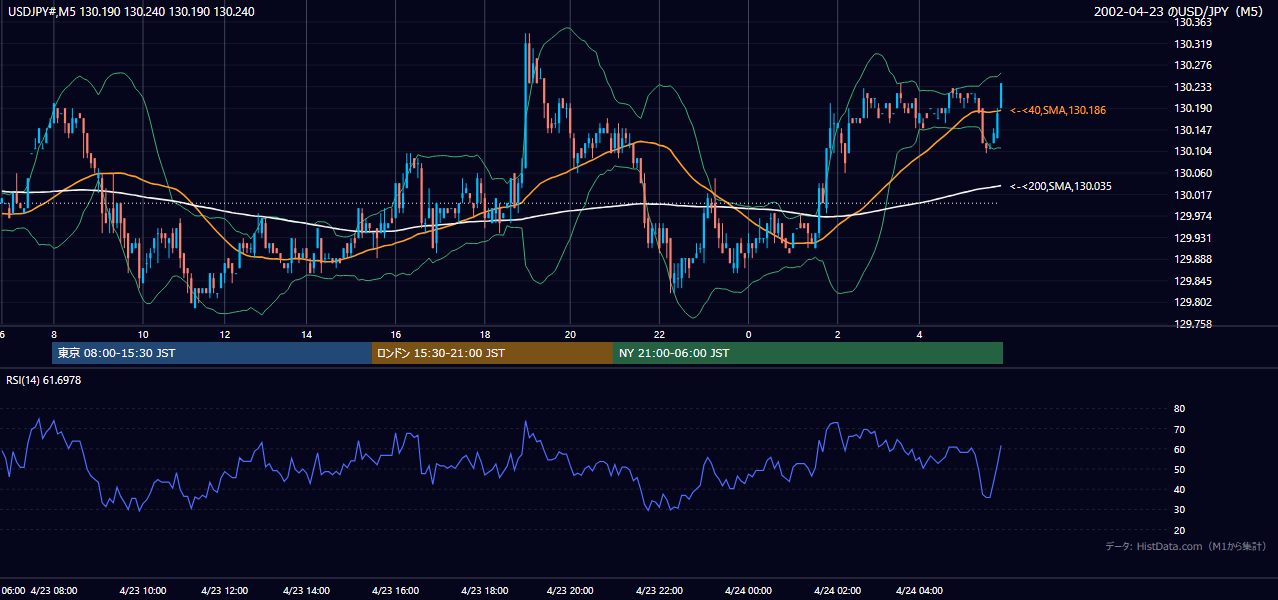Screen dimensions: 1278x600
Task: Click the 4/23 08:00 time label
Action: [54, 590]
